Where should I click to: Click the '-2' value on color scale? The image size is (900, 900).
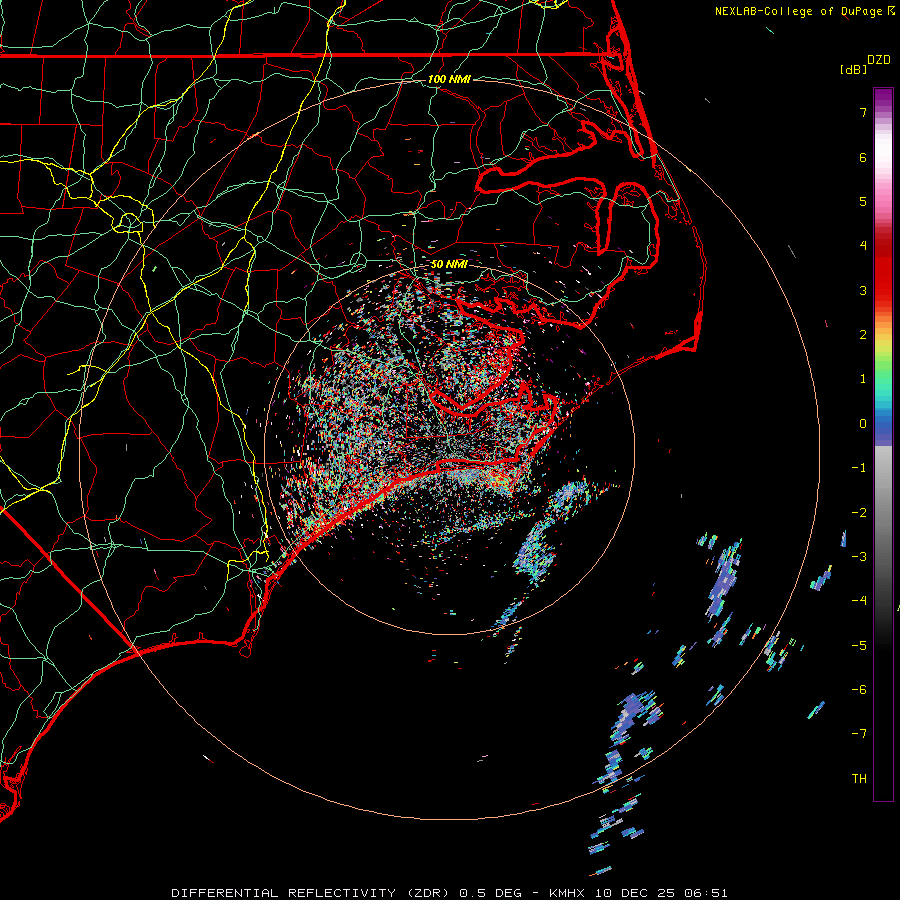(x=859, y=513)
